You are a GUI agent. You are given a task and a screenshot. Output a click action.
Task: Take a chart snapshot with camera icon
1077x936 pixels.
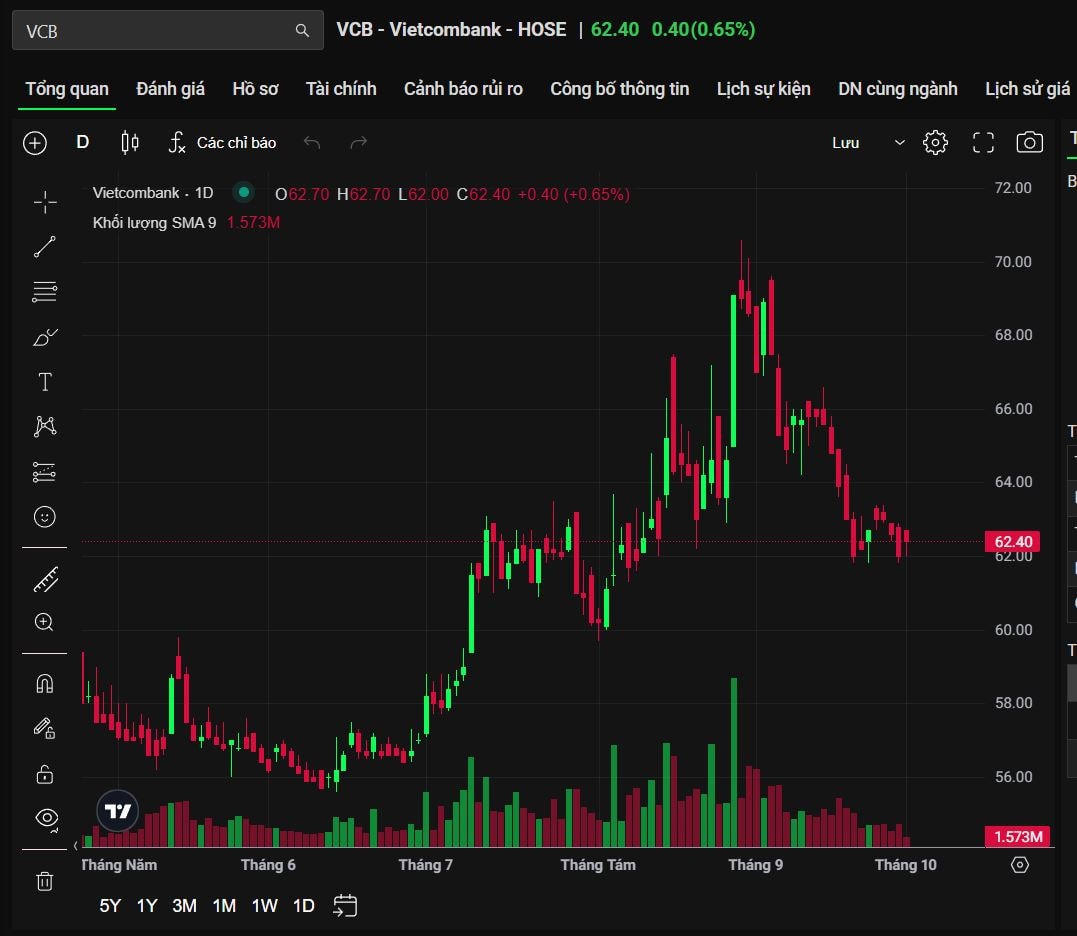tap(1029, 143)
